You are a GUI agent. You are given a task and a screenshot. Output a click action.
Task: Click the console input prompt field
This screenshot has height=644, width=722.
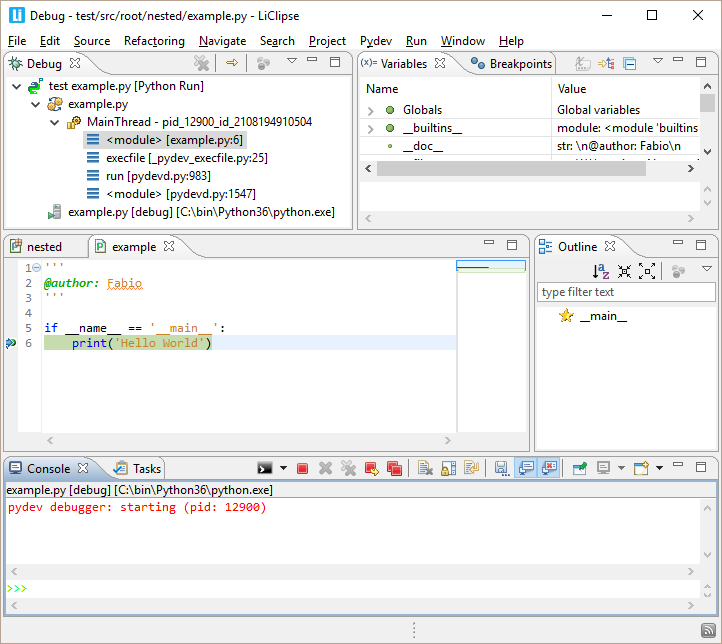(x=352, y=589)
